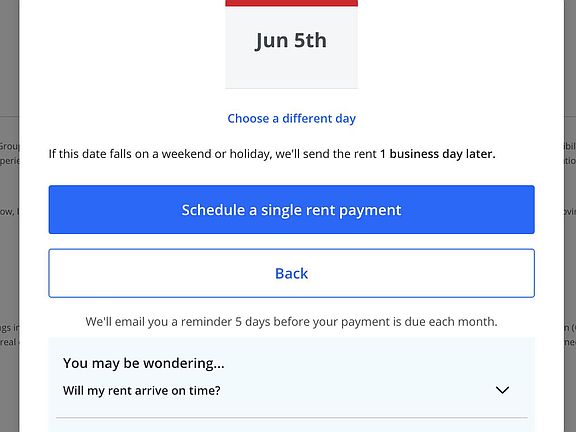Click the divider below the rent question

(292, 417)
